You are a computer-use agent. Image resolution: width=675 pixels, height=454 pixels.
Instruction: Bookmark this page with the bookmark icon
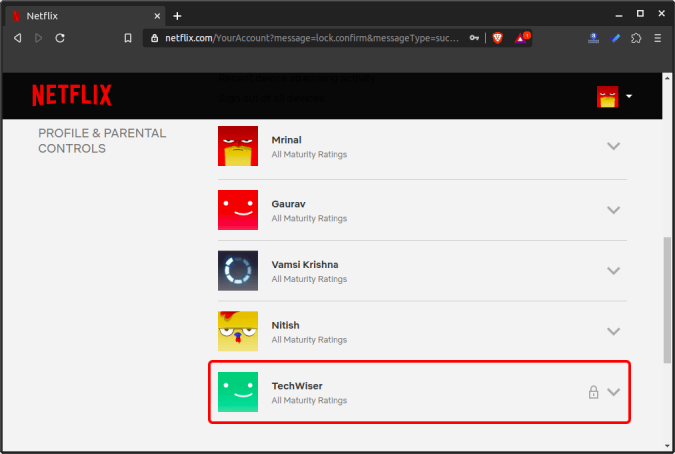tap(128, 38)
